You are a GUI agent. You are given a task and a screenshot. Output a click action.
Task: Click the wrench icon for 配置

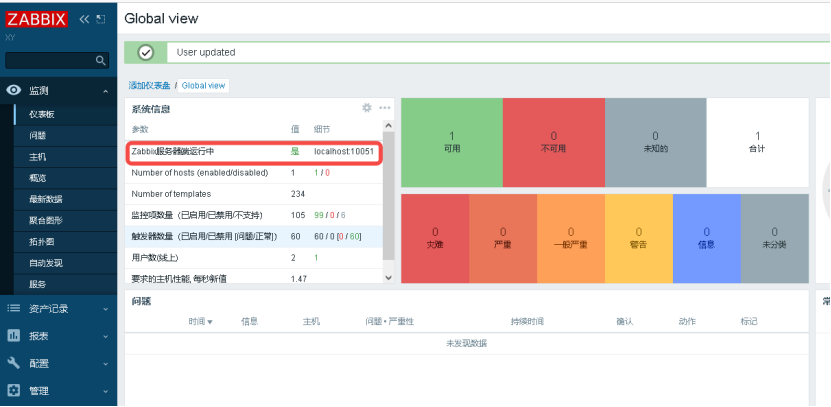pos(14,363)
